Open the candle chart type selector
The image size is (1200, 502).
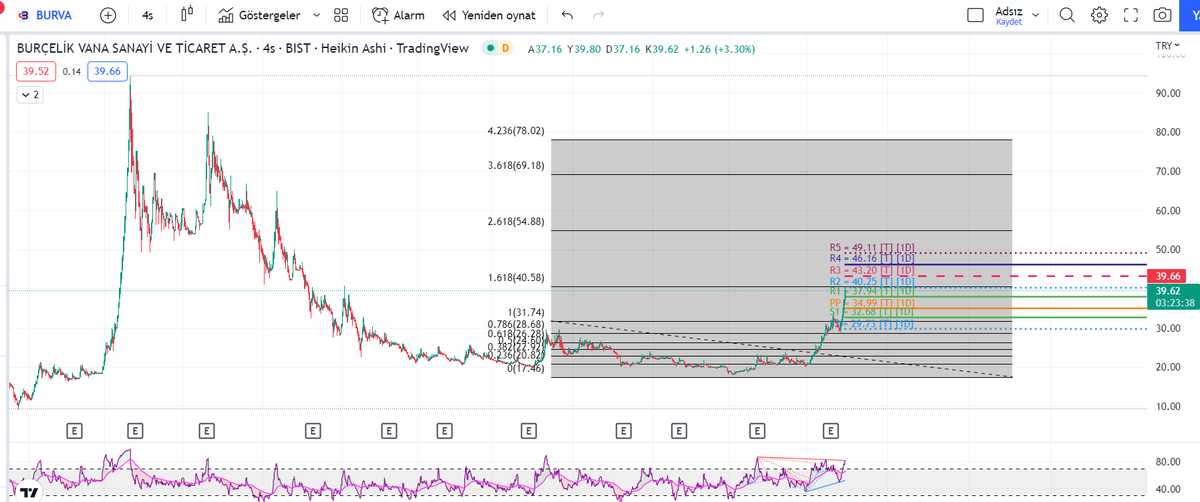(x=186, y=15)
